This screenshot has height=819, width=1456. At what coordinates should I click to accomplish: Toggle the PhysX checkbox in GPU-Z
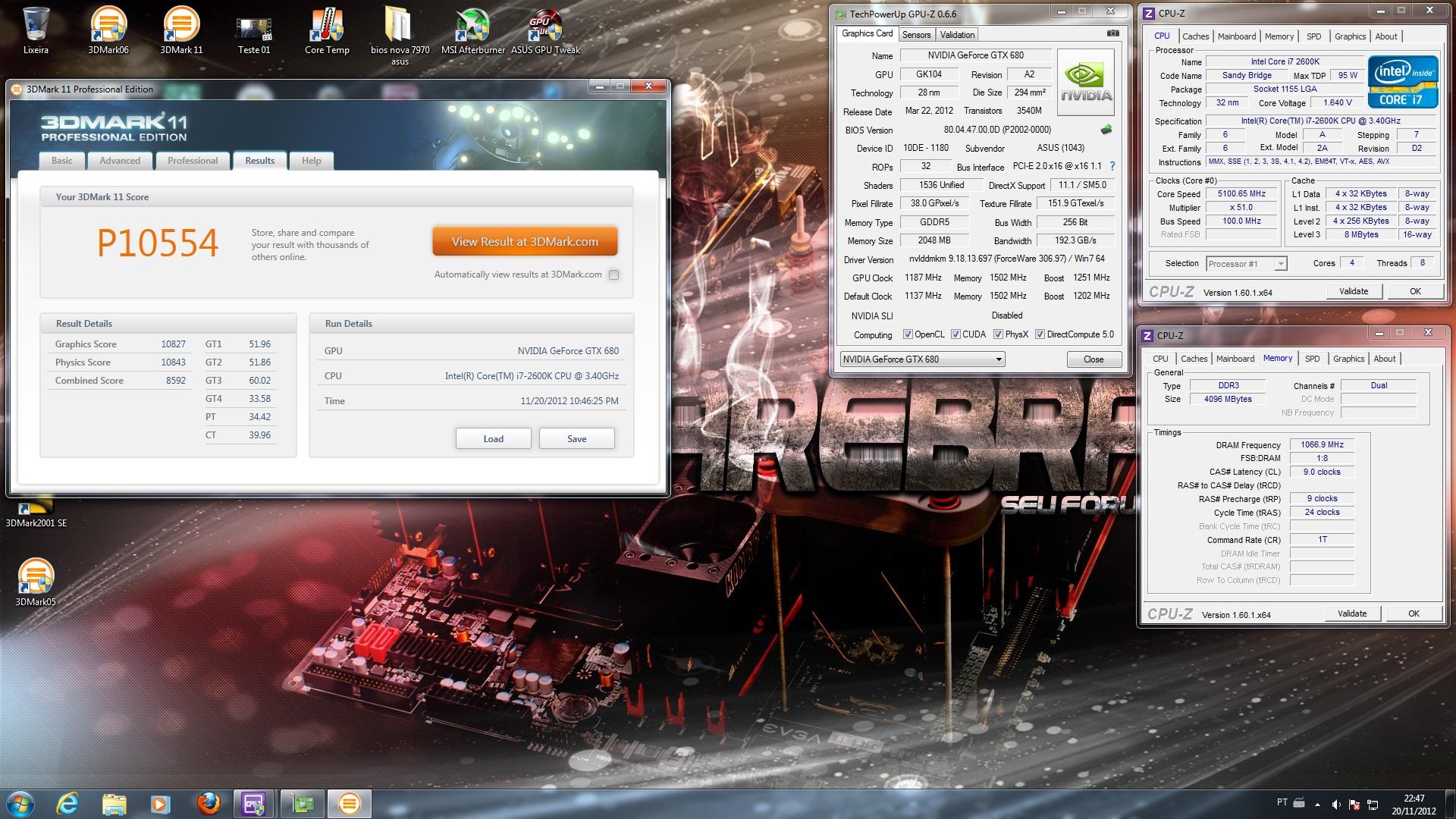tap(998, 334)
